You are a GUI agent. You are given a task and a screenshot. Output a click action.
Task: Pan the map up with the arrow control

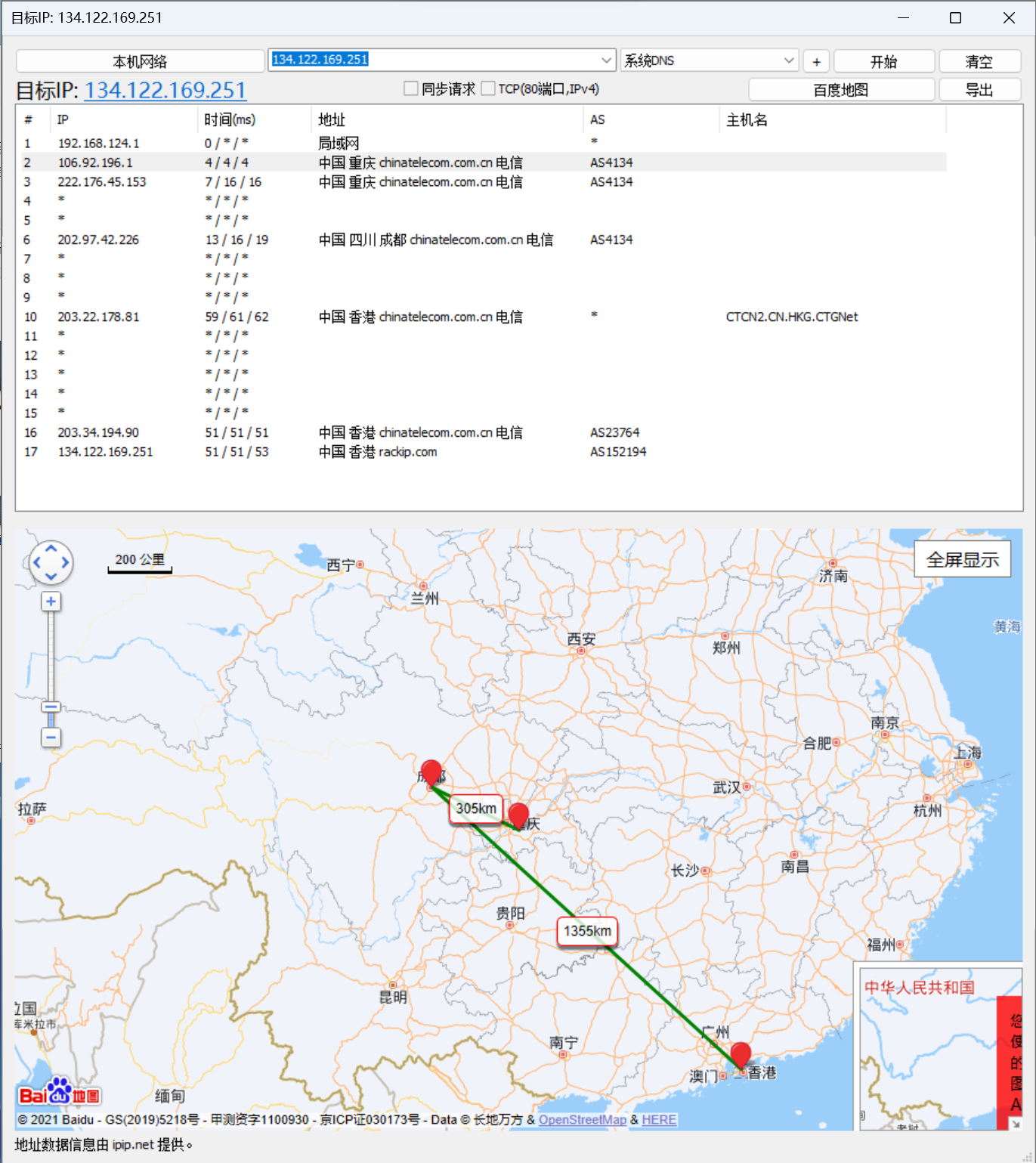tap(51, 549)
